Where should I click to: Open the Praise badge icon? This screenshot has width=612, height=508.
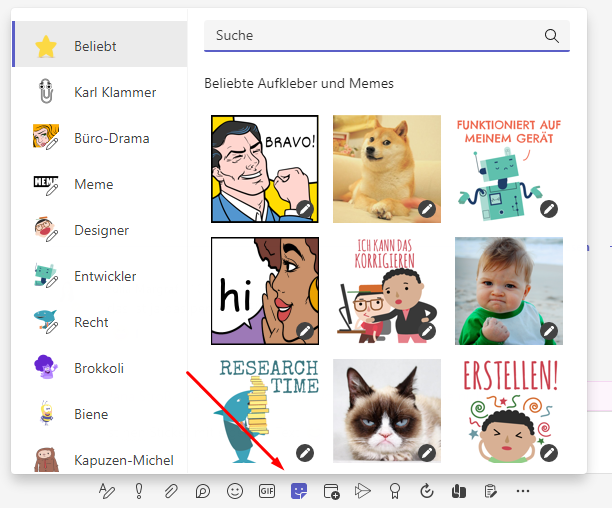point(395,491)
